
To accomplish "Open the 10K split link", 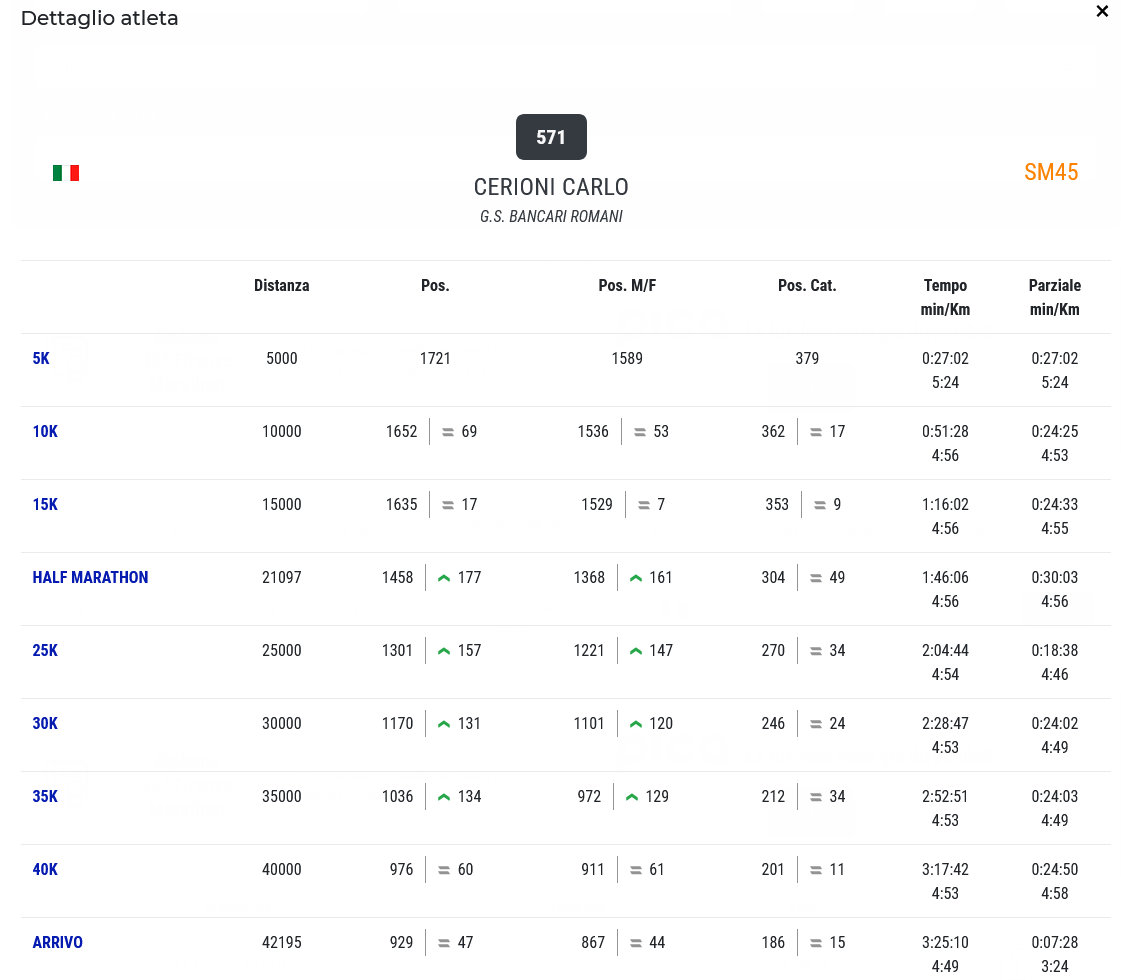I will 45,431.
